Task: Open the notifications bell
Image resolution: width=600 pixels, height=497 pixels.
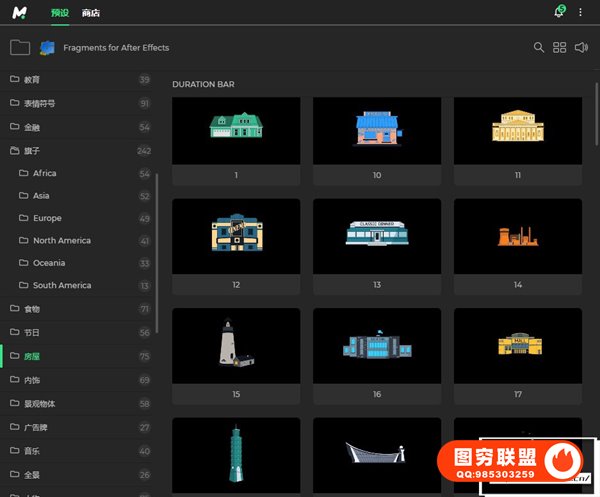Action: (x=559, y=12)
